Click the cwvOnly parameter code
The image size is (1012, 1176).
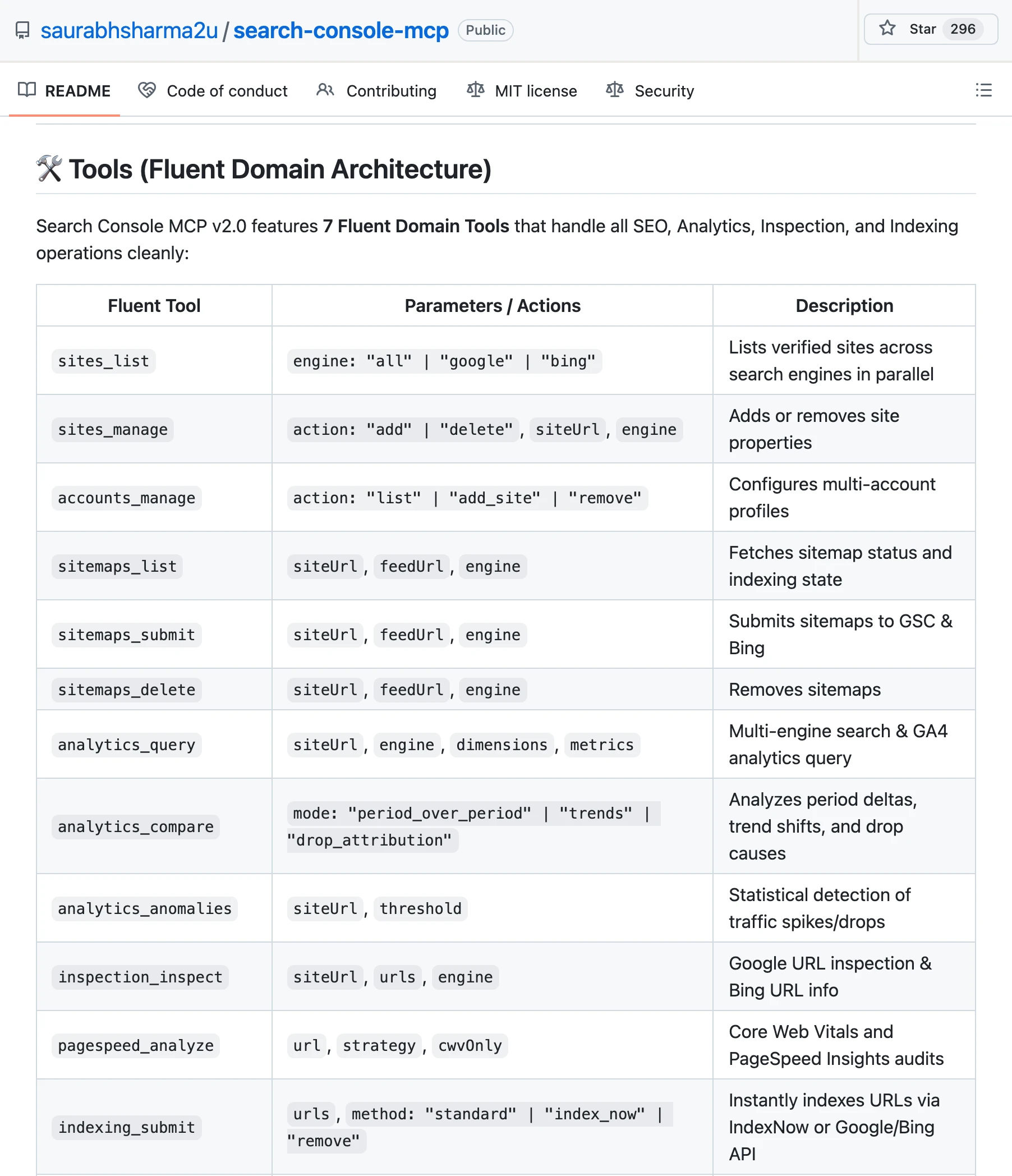coord(470,1045)
